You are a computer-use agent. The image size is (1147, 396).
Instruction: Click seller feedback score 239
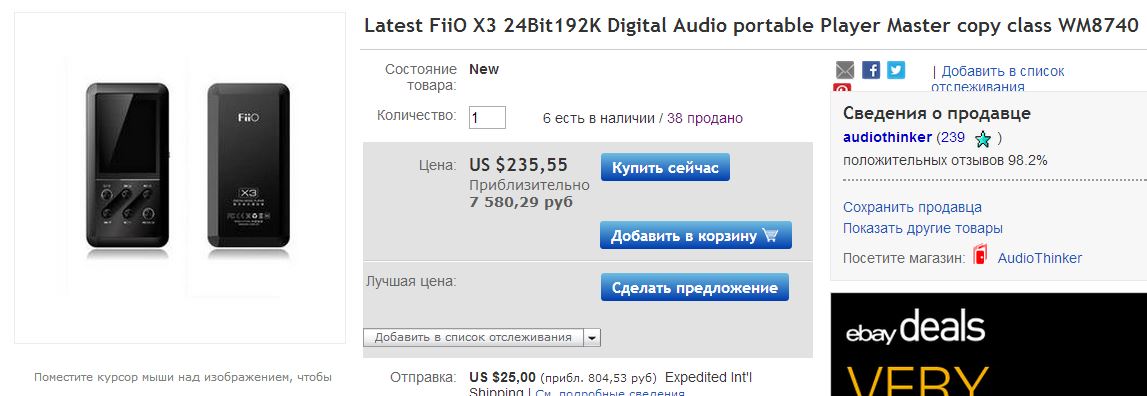click(x=952, y=137)
